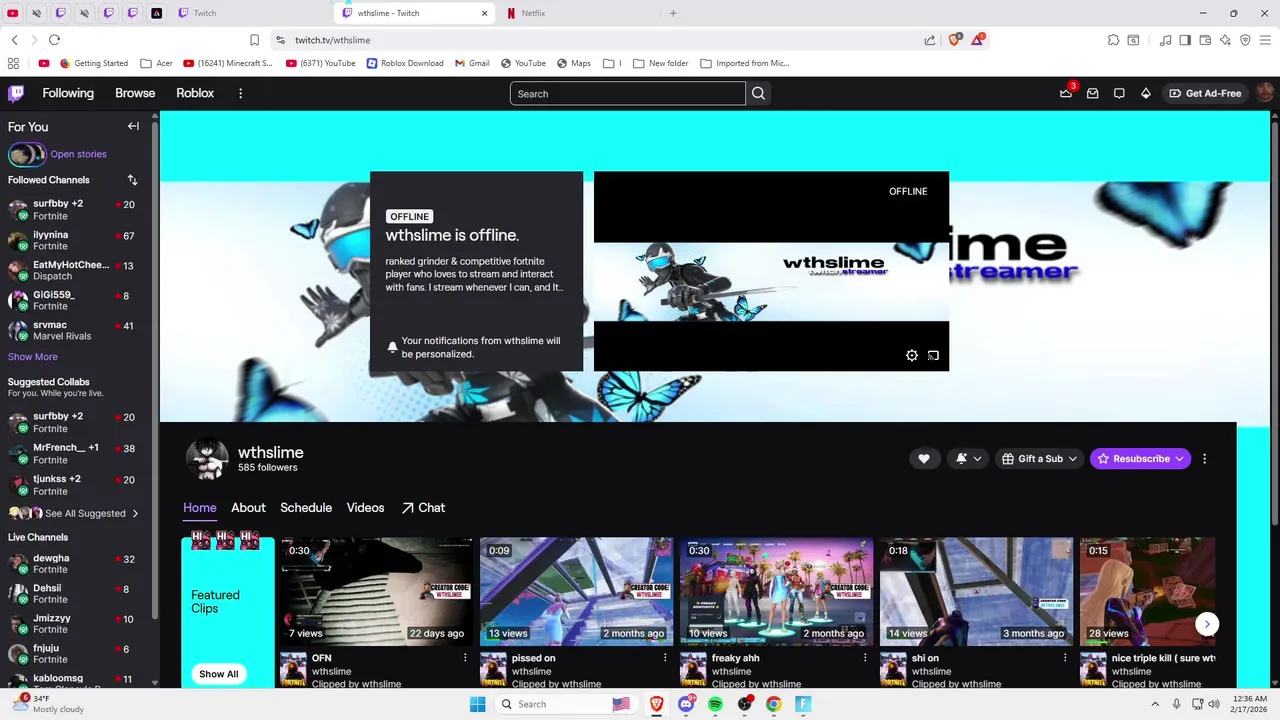The width and height of the screenshot is (1280, 720).
Task: Go to Following page
Action: pyautogui.click(x=68, y=93)
